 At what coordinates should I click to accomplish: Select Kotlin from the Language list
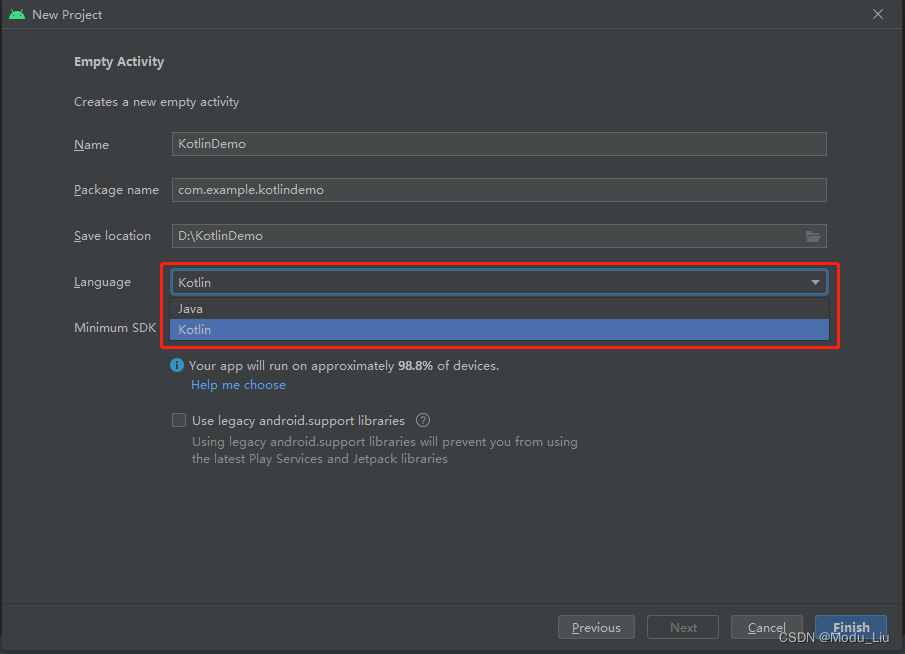click(x=499, y=330)
